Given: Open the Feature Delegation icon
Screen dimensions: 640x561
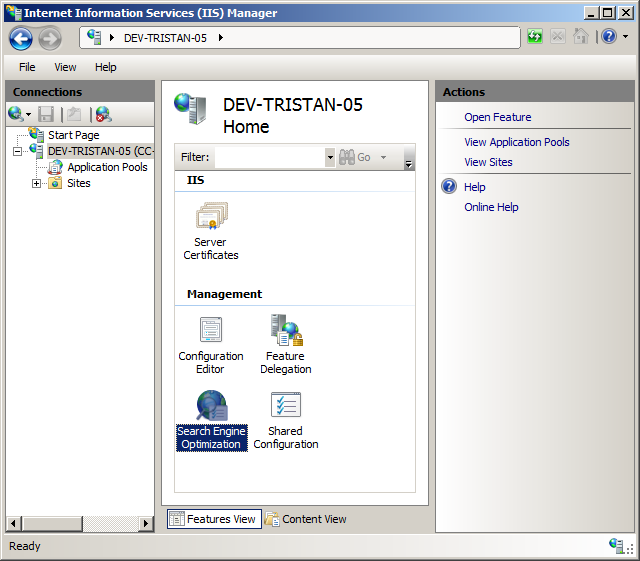Looking at the screenshot, I should pyautogui.click(x=286, y=343).
